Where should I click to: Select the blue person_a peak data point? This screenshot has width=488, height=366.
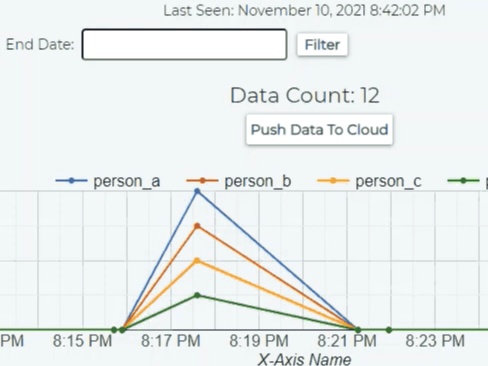click(x=197, y=191)
